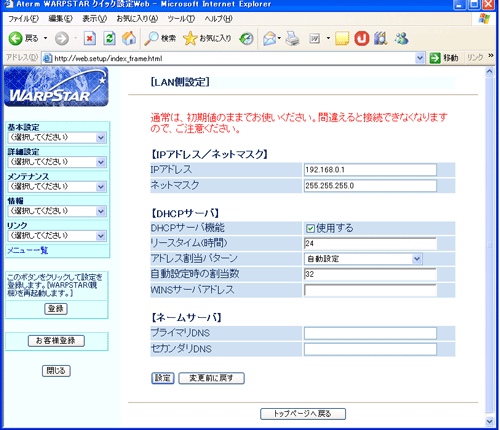The width and height of the screenshot is (500, 430).
Task: Open the 情報 dropdown
Action: [x=56, y=211]
